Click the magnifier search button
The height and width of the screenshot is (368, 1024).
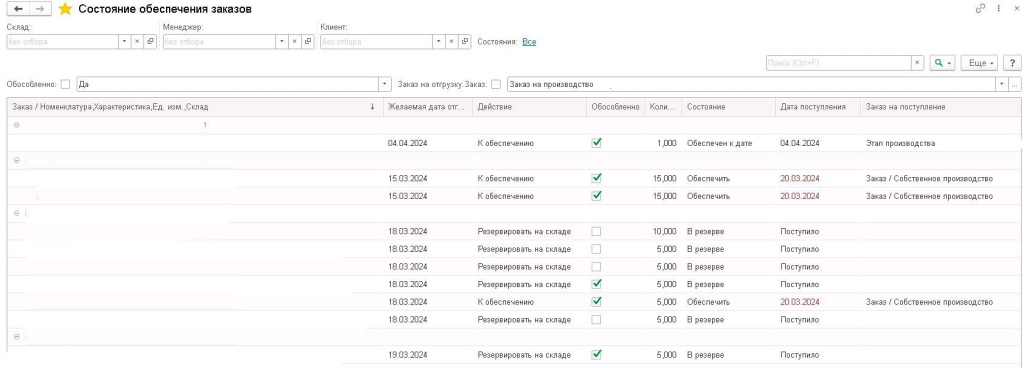[x=942, y=63]
